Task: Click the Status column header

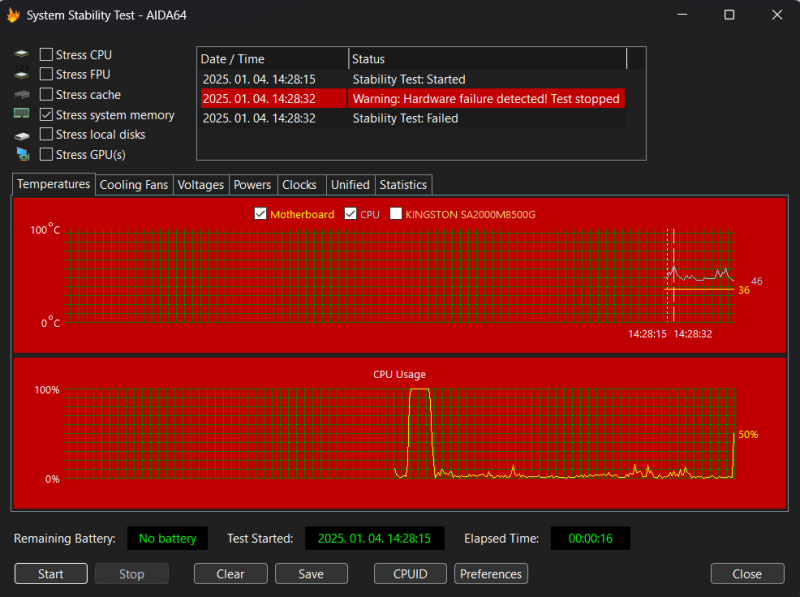Action: (x=487, y=59)
